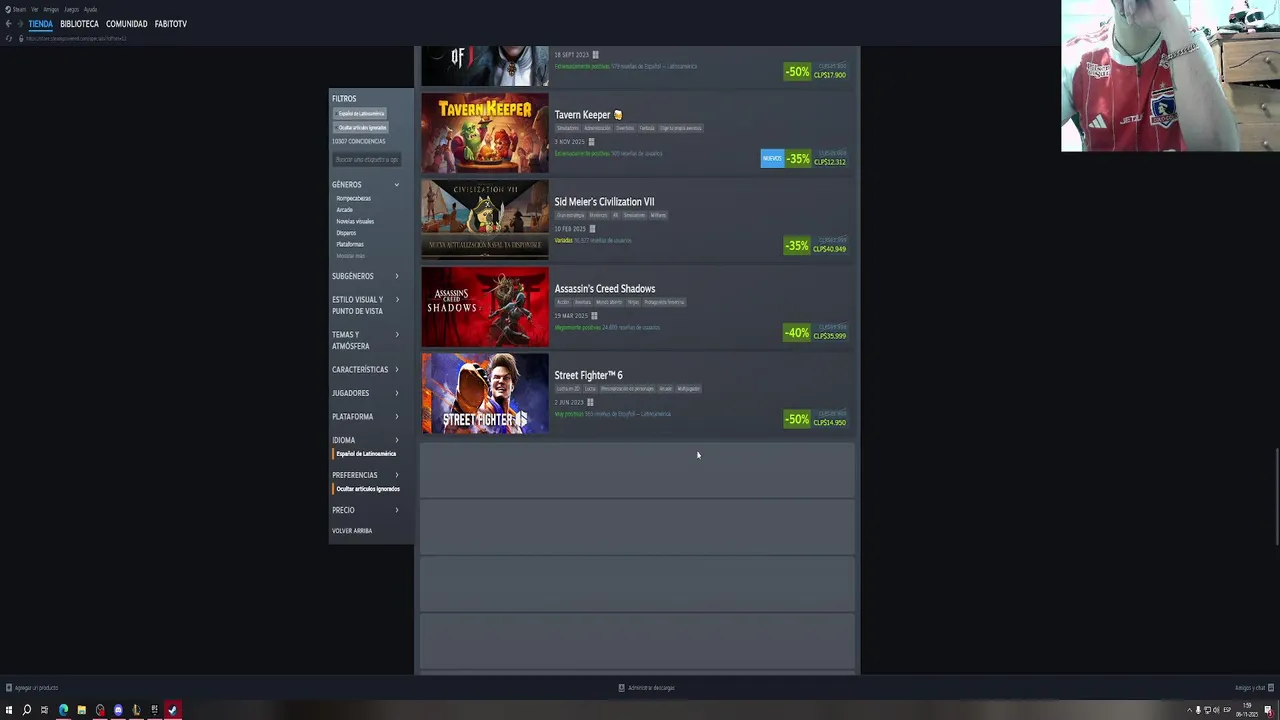This screenshot has height=720, width=1280.
Task: Reload the store page with the refresh icon
Action: pos(8,39)
